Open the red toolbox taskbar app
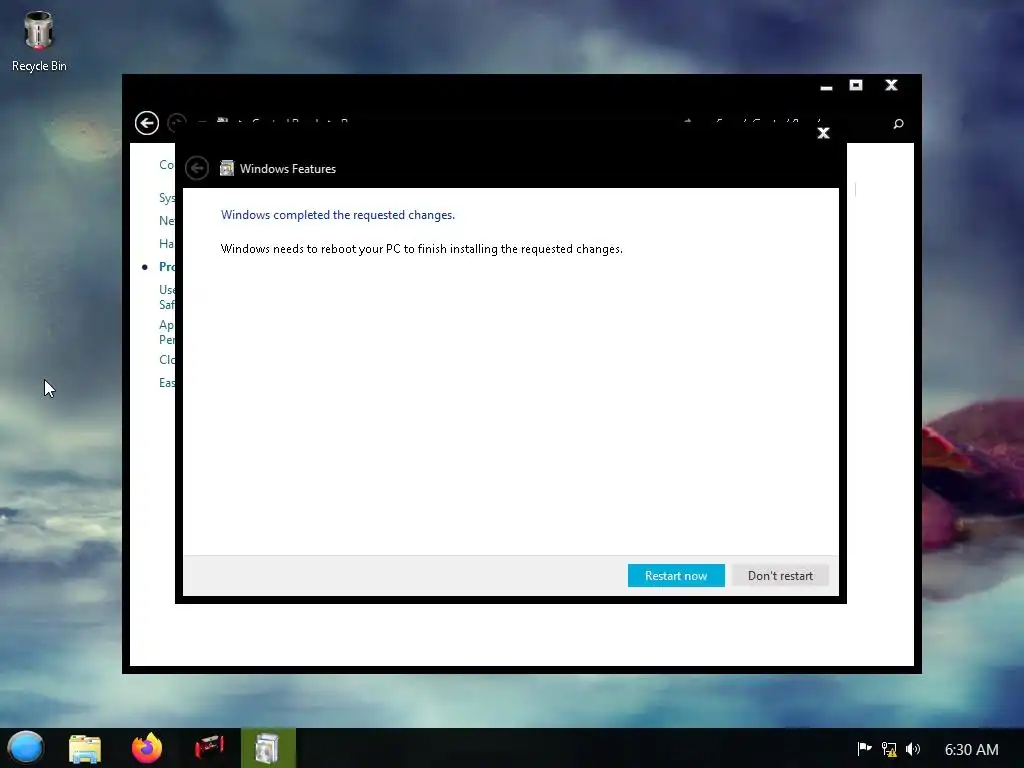This screenshot has width=1024, height=768. pyautogui.click(x=209, y=746)
